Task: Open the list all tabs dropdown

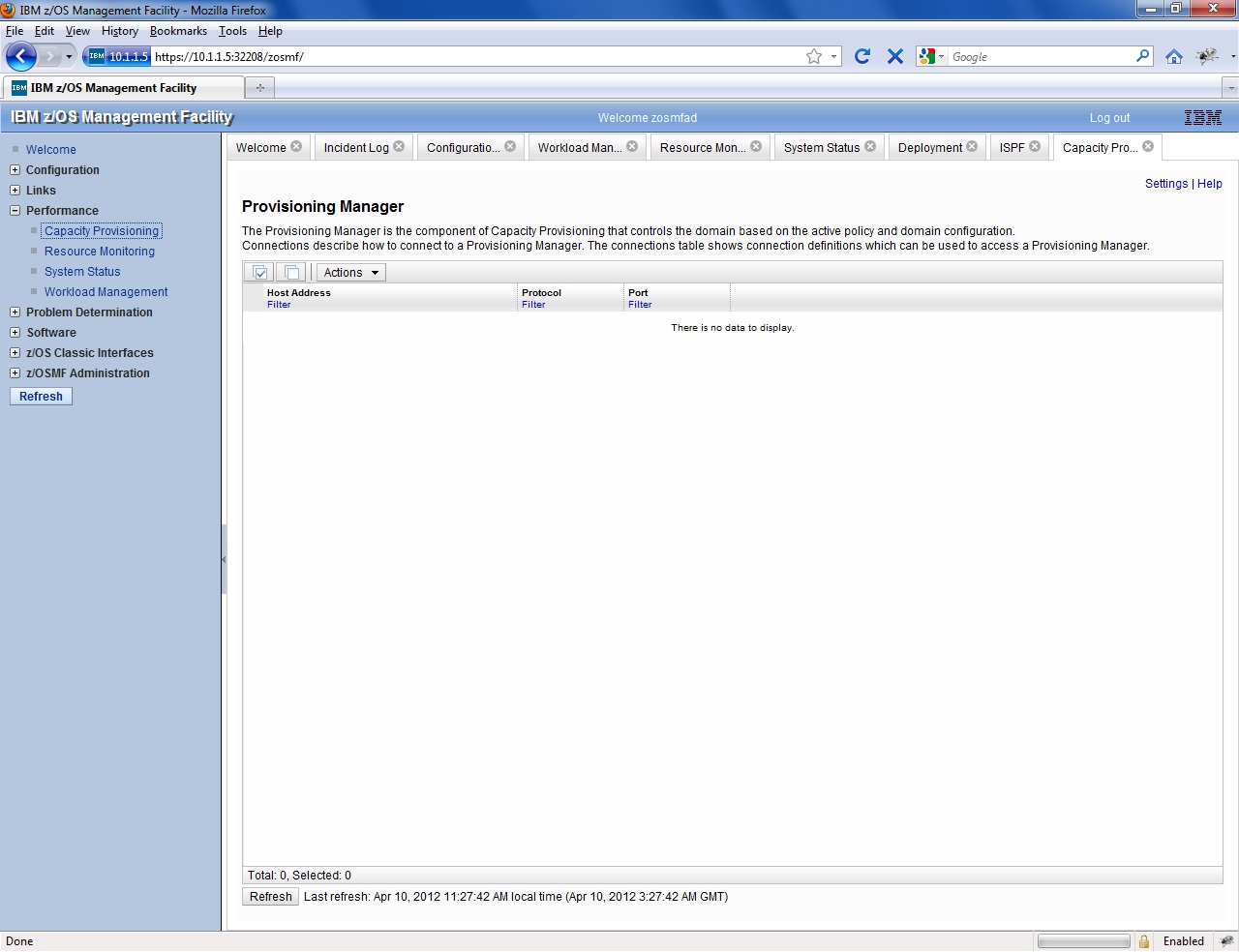Action: tap(1230, 87)
